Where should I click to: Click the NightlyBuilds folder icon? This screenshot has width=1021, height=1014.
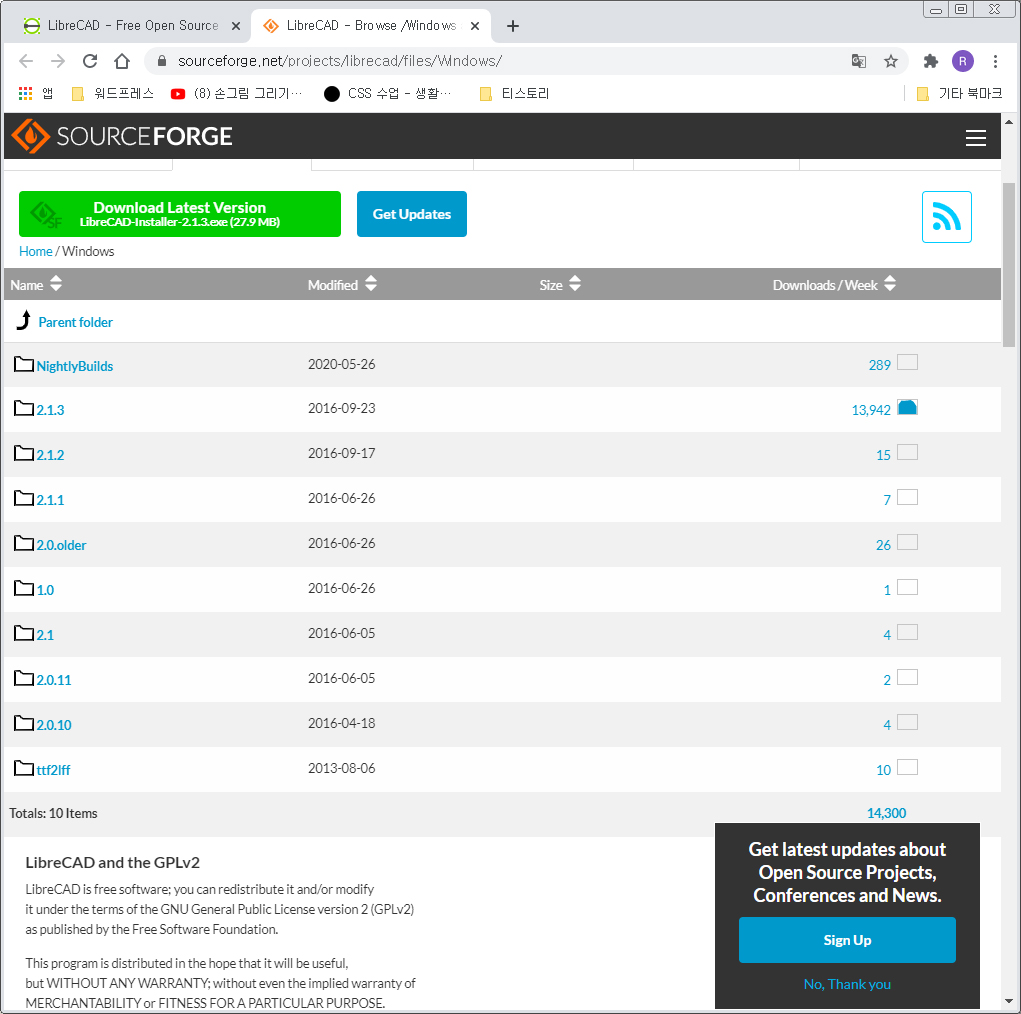pos(24,364)
